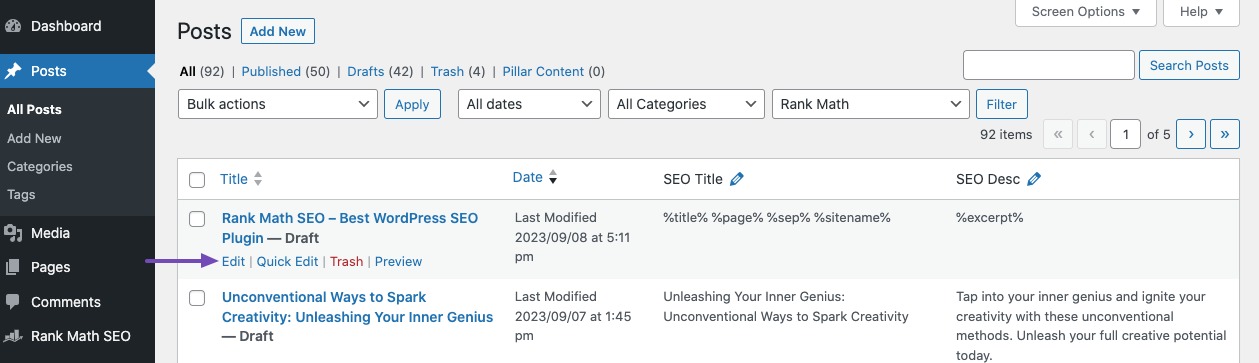The width and height of the screenshot is (1259, 363).
Task: Sort by Date using the arrow icon
Action: coord(553,178)
